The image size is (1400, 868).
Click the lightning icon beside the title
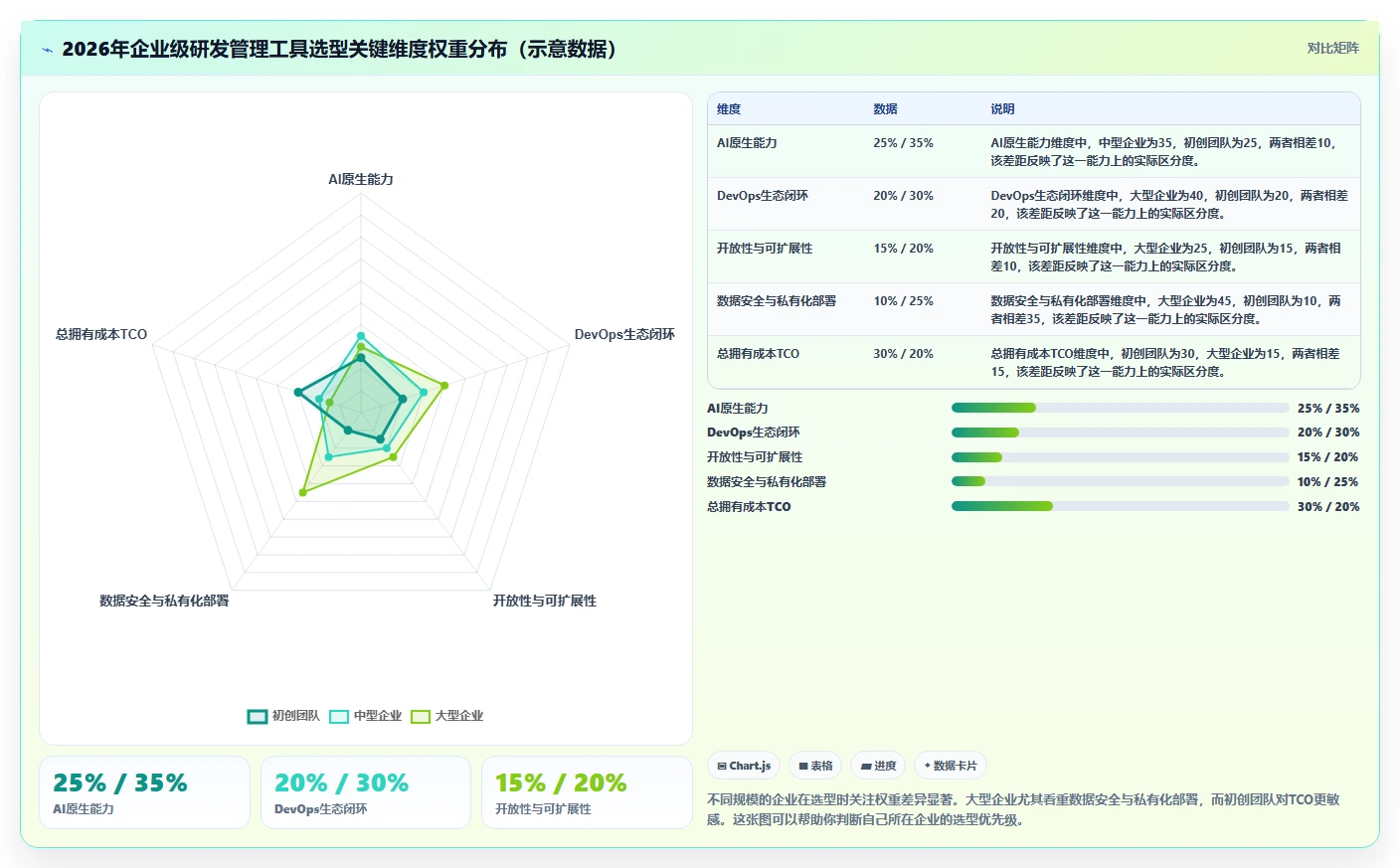(x=47, y=50)
